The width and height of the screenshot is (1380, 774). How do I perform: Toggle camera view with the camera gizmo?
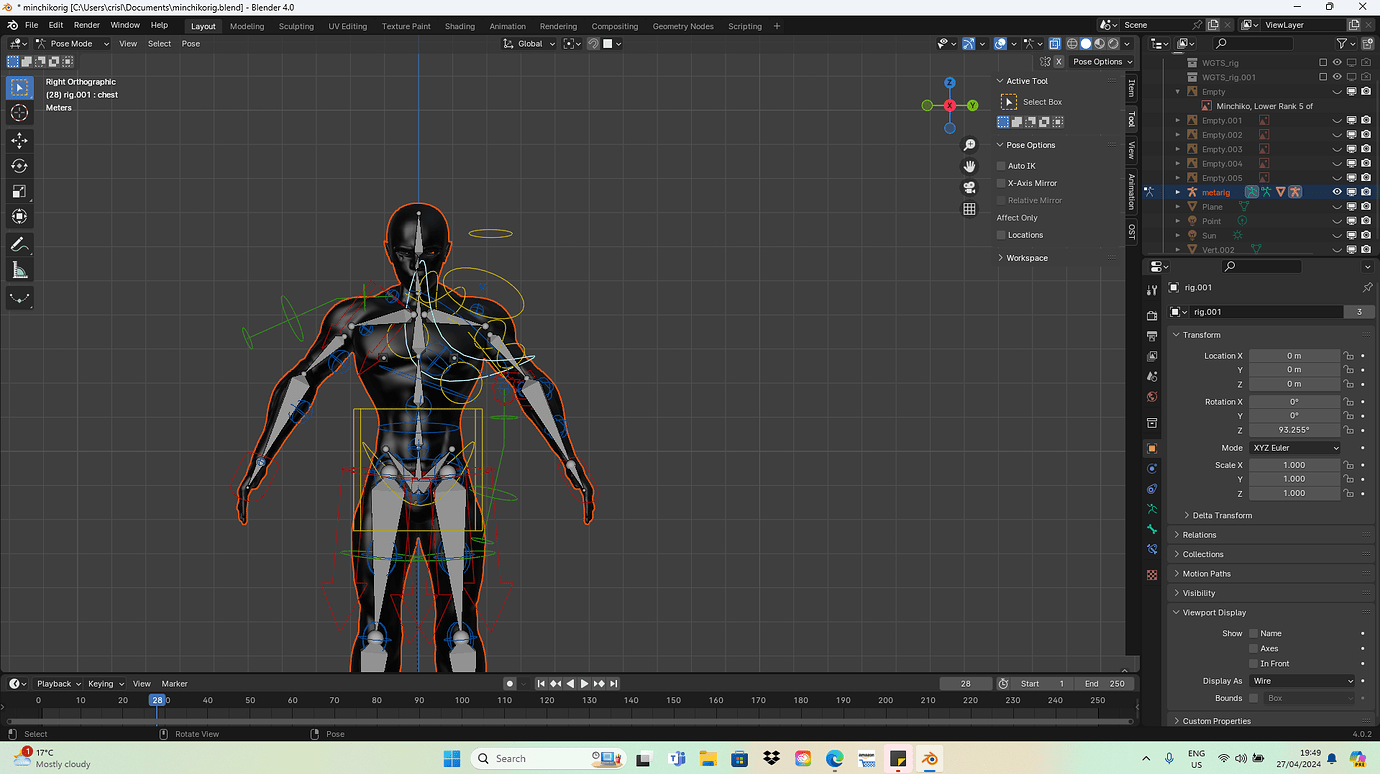click(969, 188)
